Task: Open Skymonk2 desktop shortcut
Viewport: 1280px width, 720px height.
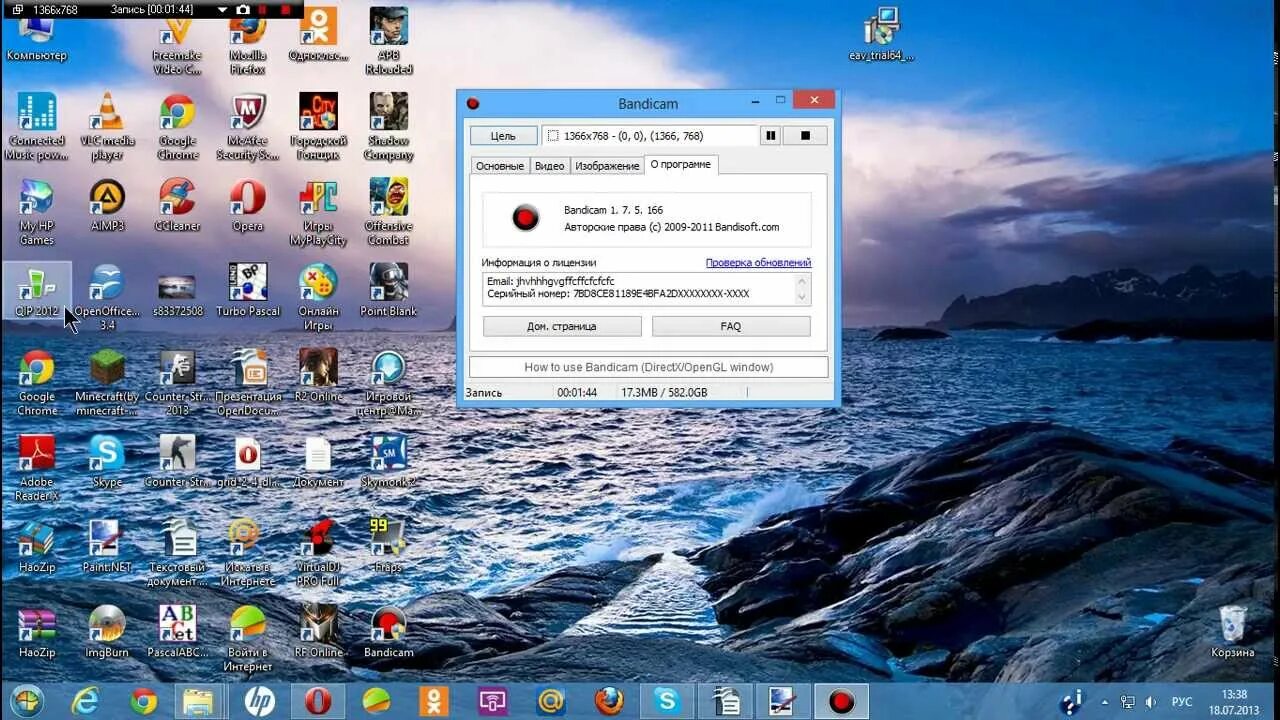Action: coord(388,461)
